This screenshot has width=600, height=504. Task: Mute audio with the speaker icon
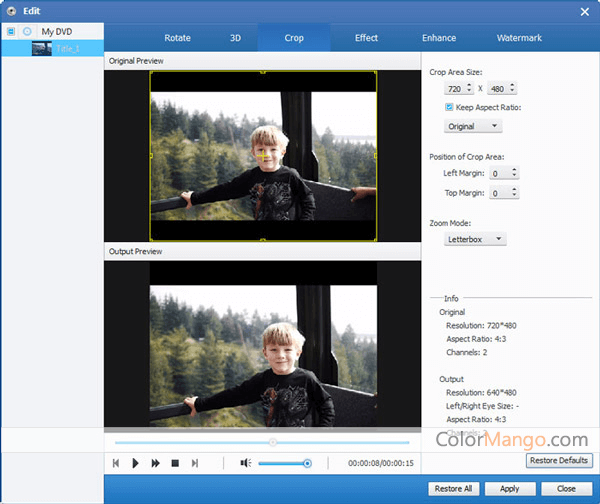click(x=245, y=463)
